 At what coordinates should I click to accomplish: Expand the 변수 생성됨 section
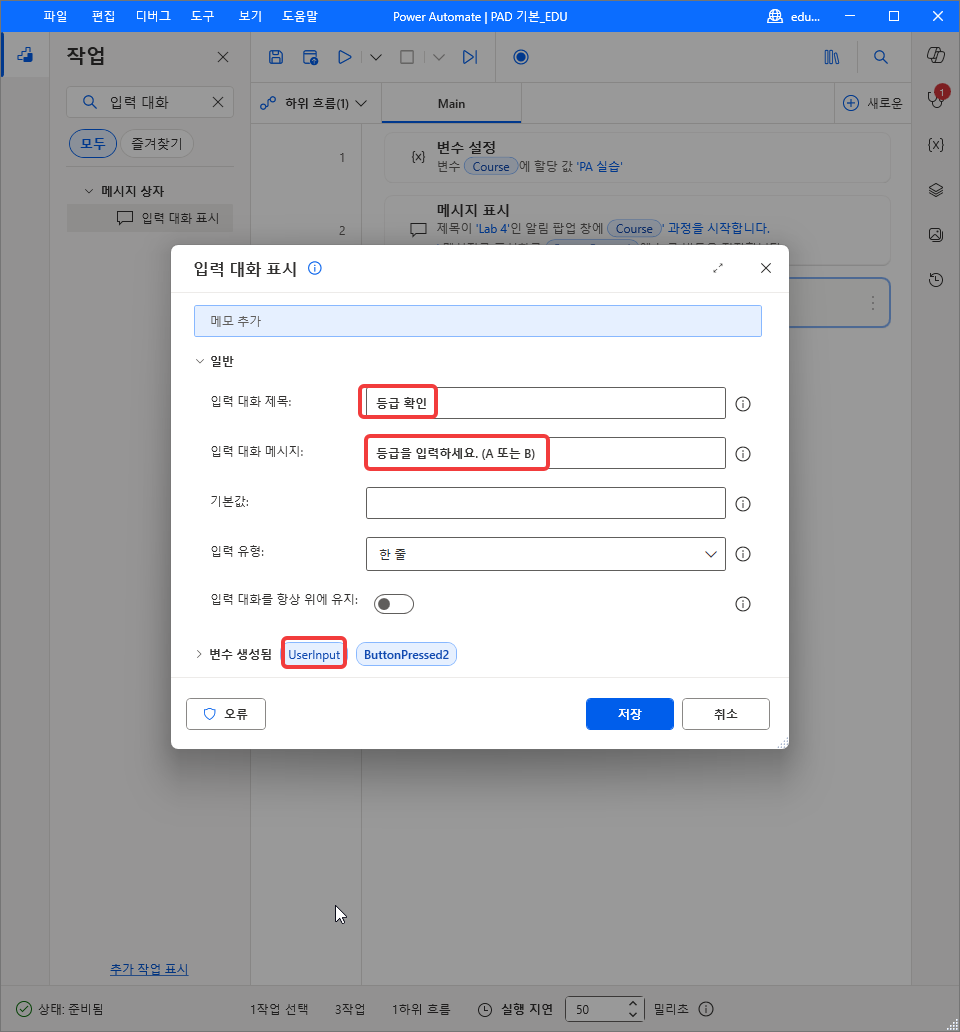199,654
